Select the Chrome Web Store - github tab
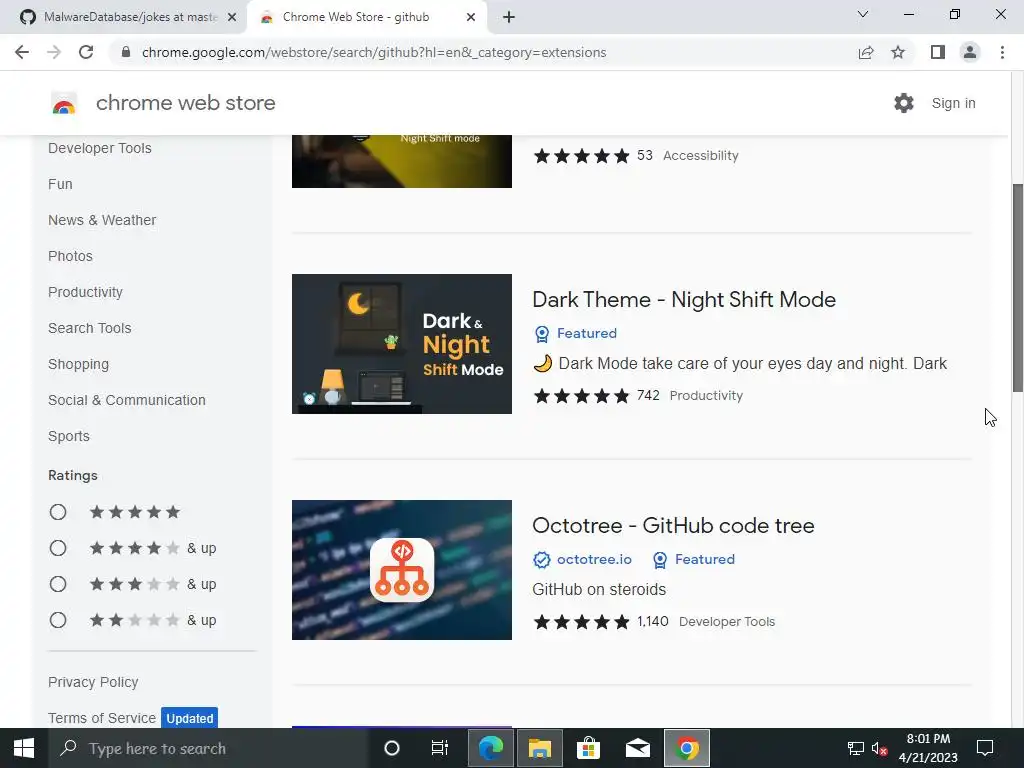Image resolution: width=1024 pixels, height=768 pixels. click(x=367, y=17)
